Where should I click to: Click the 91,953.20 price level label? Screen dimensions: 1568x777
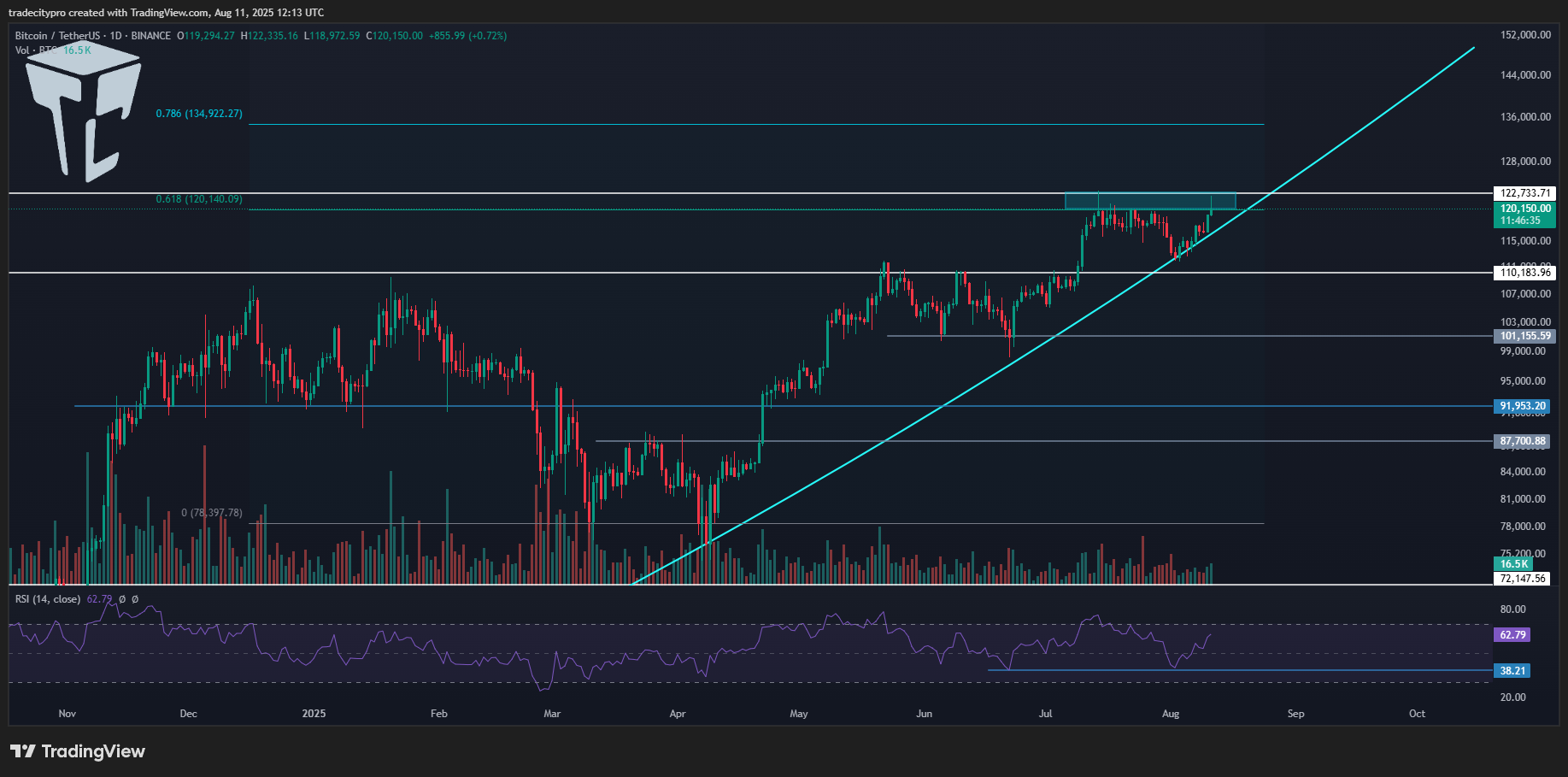click(x=1522, y=406)
